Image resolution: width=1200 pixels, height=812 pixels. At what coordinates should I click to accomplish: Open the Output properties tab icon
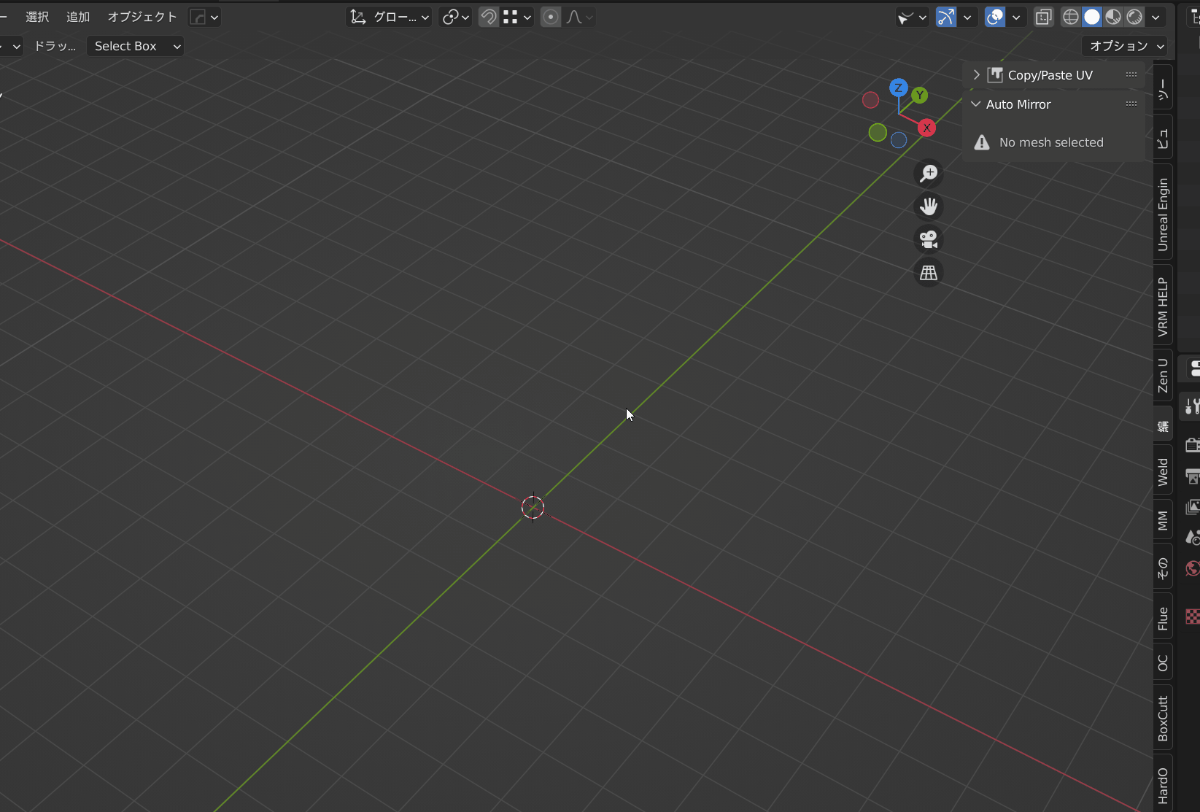[x=1191, y=476]
